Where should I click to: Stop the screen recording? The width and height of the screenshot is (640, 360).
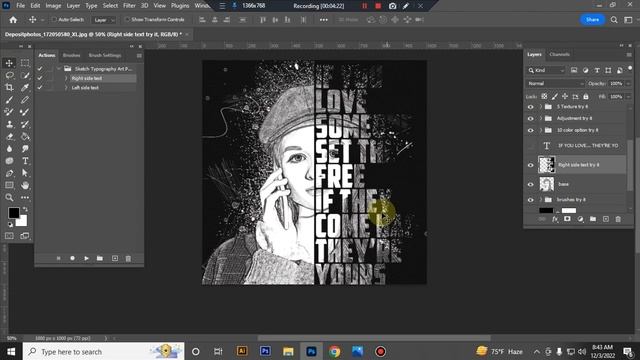[x=378, y=6]
